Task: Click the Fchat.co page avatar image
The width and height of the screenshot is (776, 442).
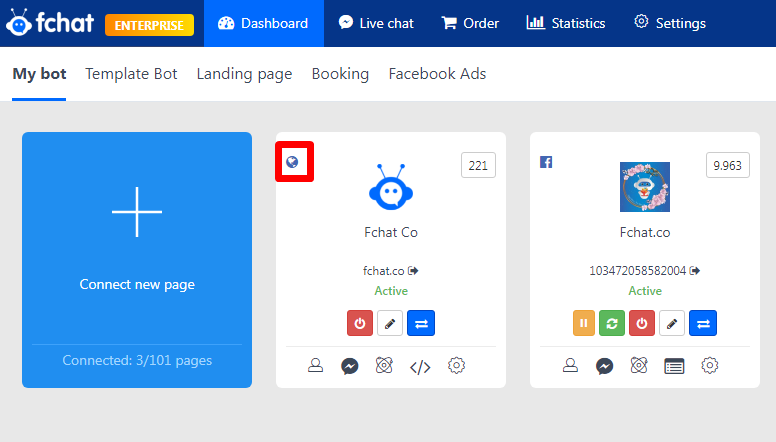Action: point(645,187)
